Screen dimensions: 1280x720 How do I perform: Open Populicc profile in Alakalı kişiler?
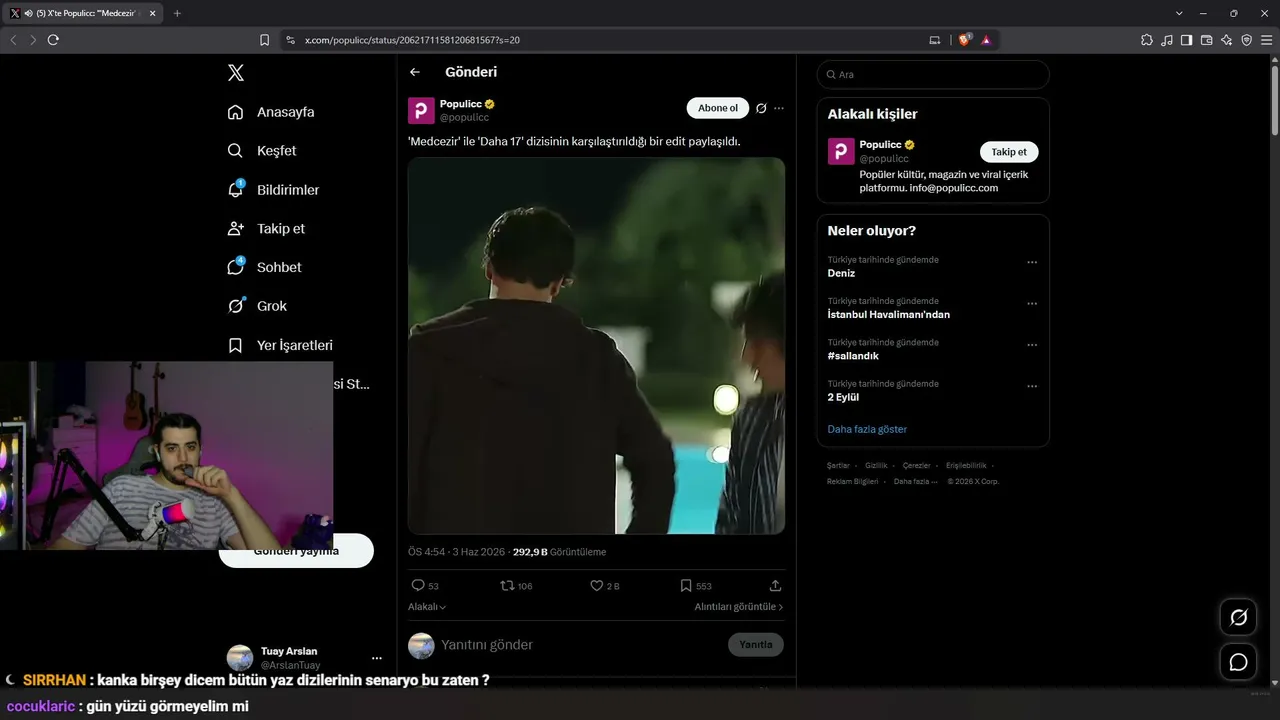pyautogui.click(x=880, y=145)
